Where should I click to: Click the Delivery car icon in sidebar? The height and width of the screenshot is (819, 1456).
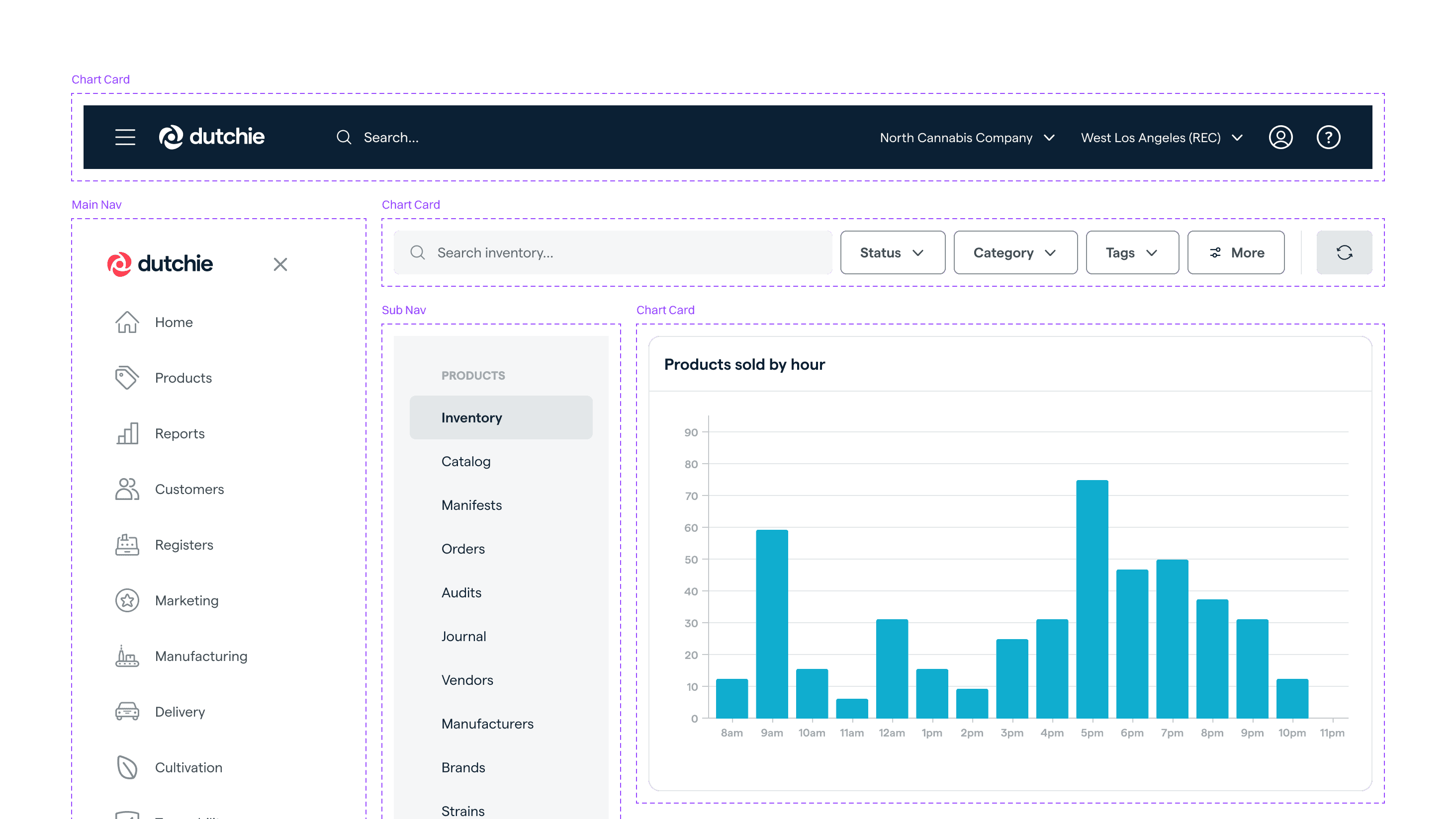tap(127, 712)
